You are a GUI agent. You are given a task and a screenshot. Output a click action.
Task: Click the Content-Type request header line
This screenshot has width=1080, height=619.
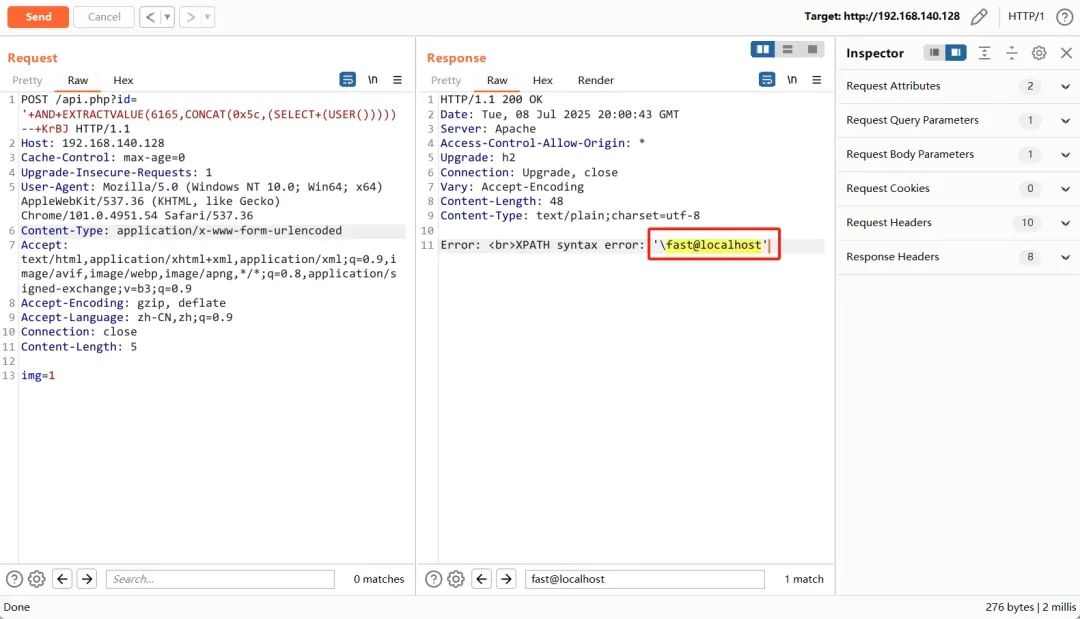click(x=181, y=231)
